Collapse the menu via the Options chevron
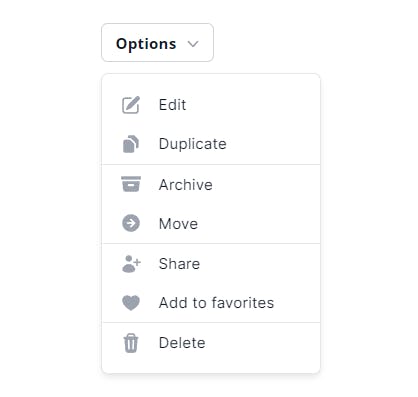The width and height of the screenshot is (418, 397). [x=193, y=44]
